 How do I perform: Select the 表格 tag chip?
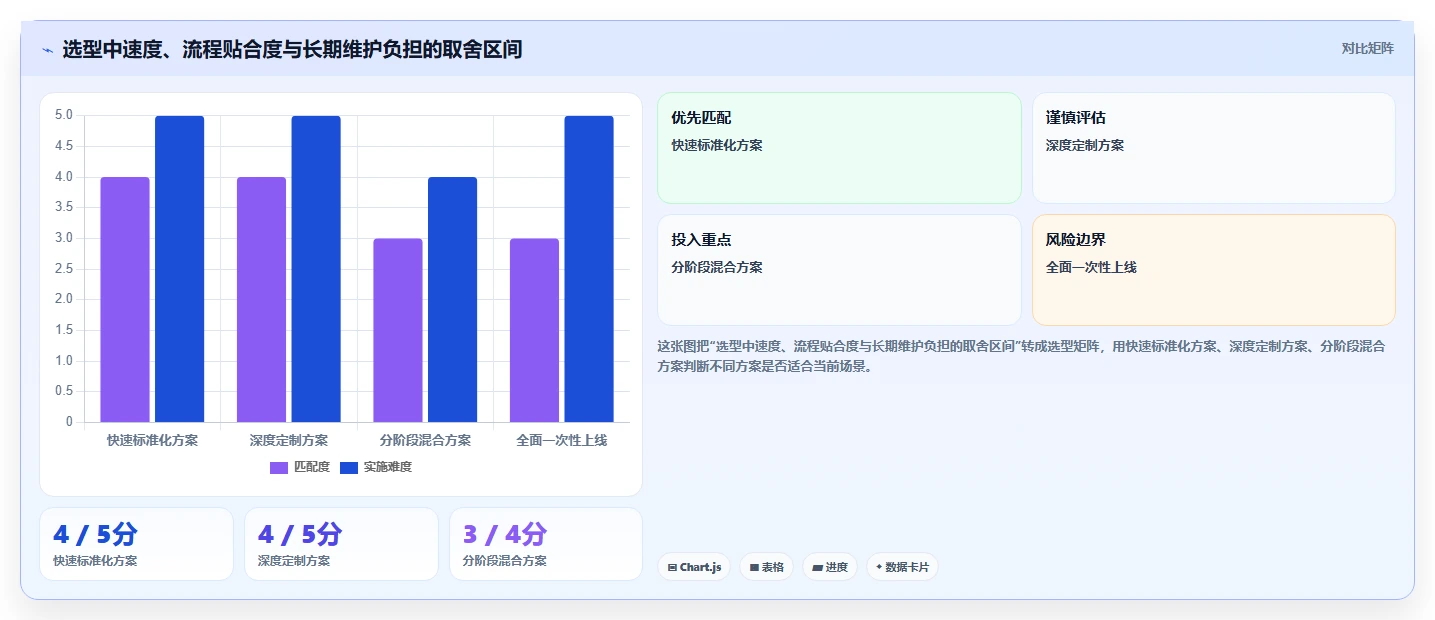[767, 567]
